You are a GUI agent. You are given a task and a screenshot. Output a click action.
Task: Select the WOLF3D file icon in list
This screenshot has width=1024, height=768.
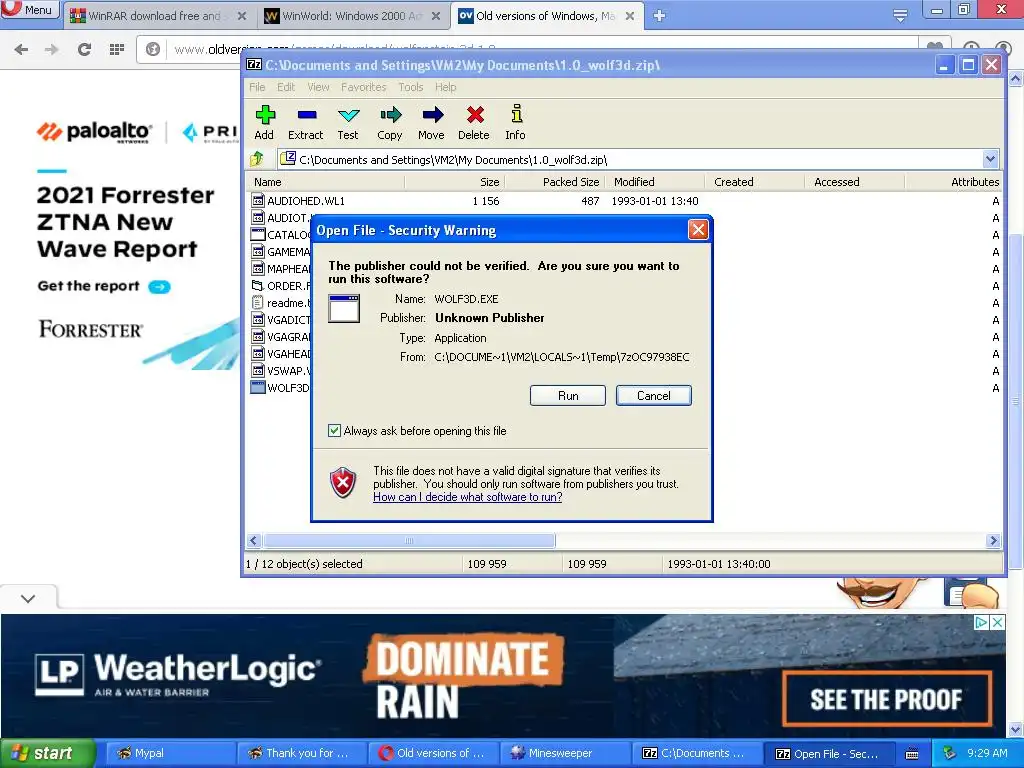(258, 387)
